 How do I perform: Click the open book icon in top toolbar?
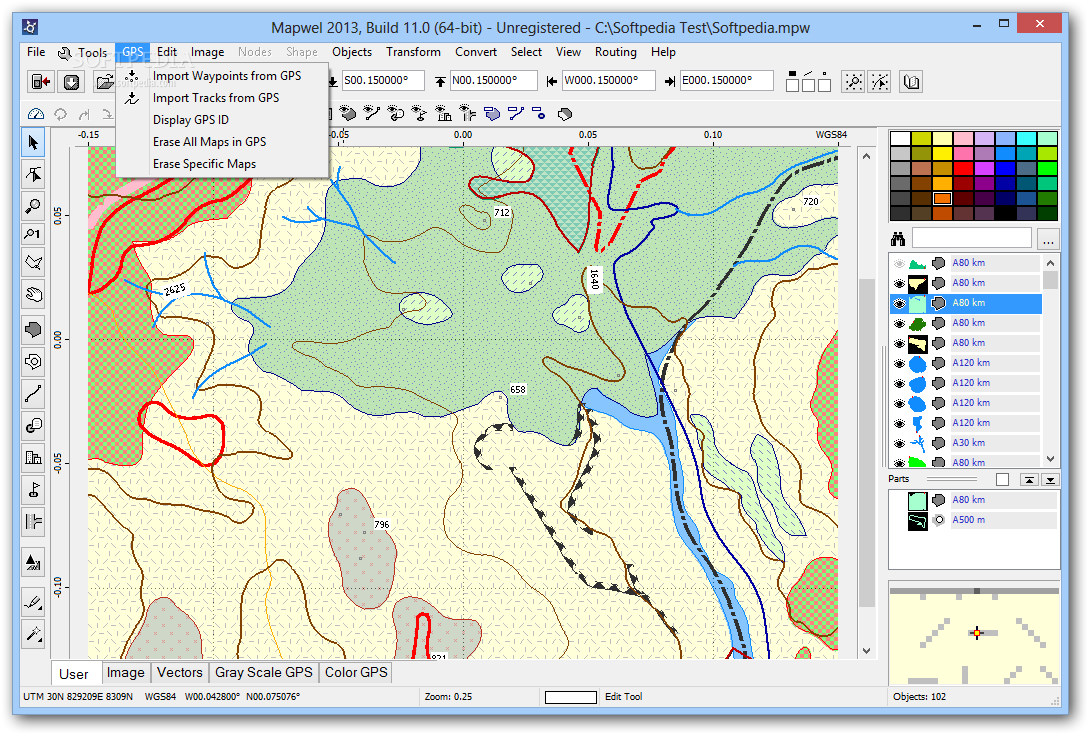[911, 82]
